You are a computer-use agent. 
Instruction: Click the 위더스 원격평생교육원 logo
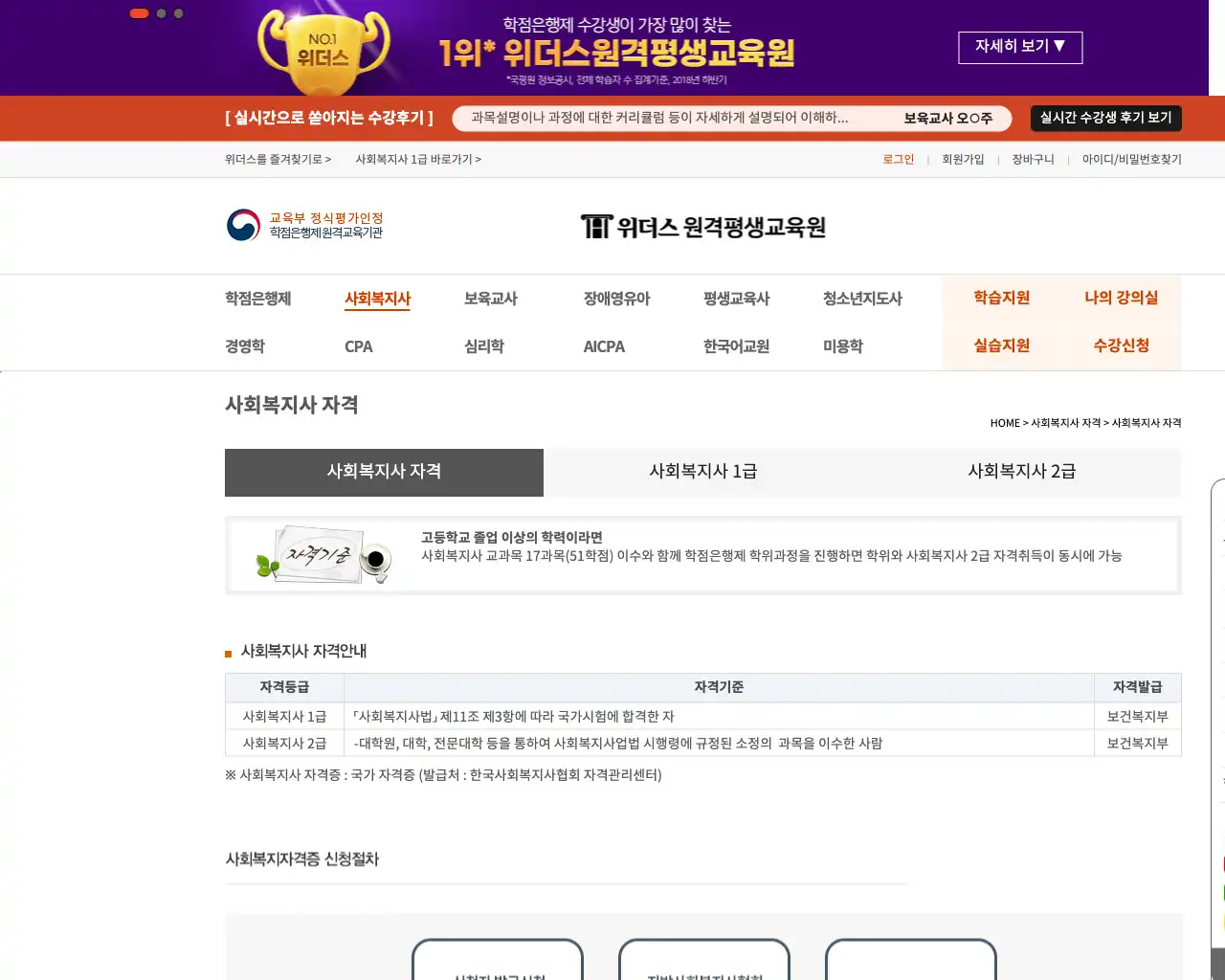click(705, 226)
